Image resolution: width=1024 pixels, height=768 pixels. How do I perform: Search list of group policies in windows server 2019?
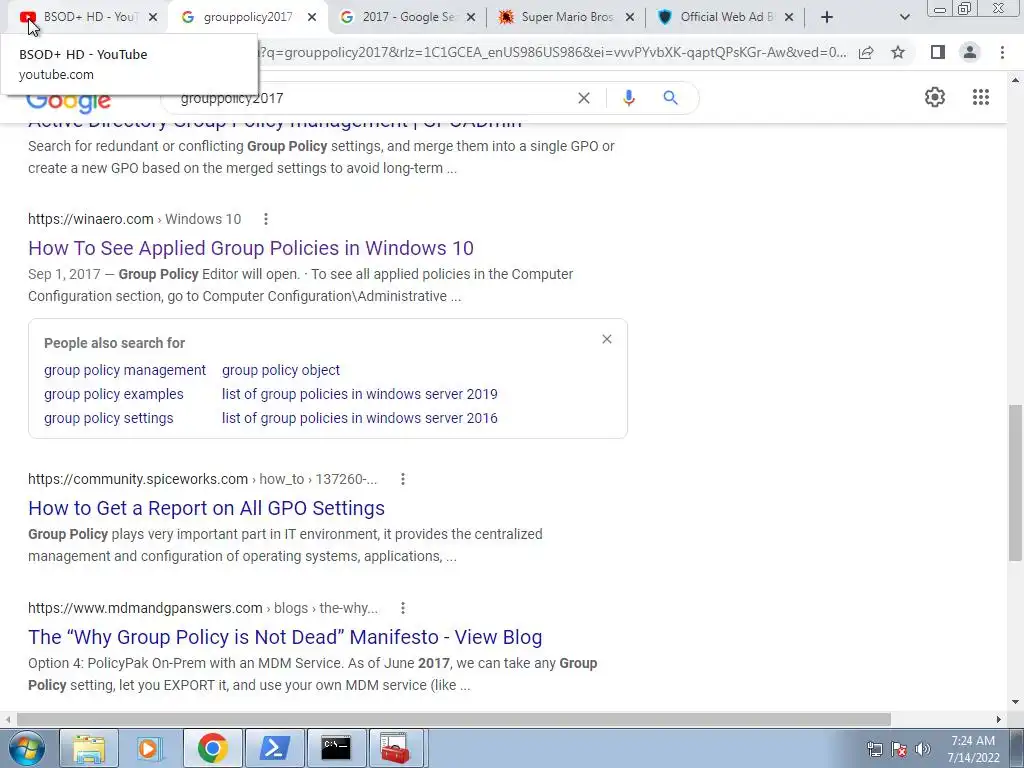click(360, 394)
